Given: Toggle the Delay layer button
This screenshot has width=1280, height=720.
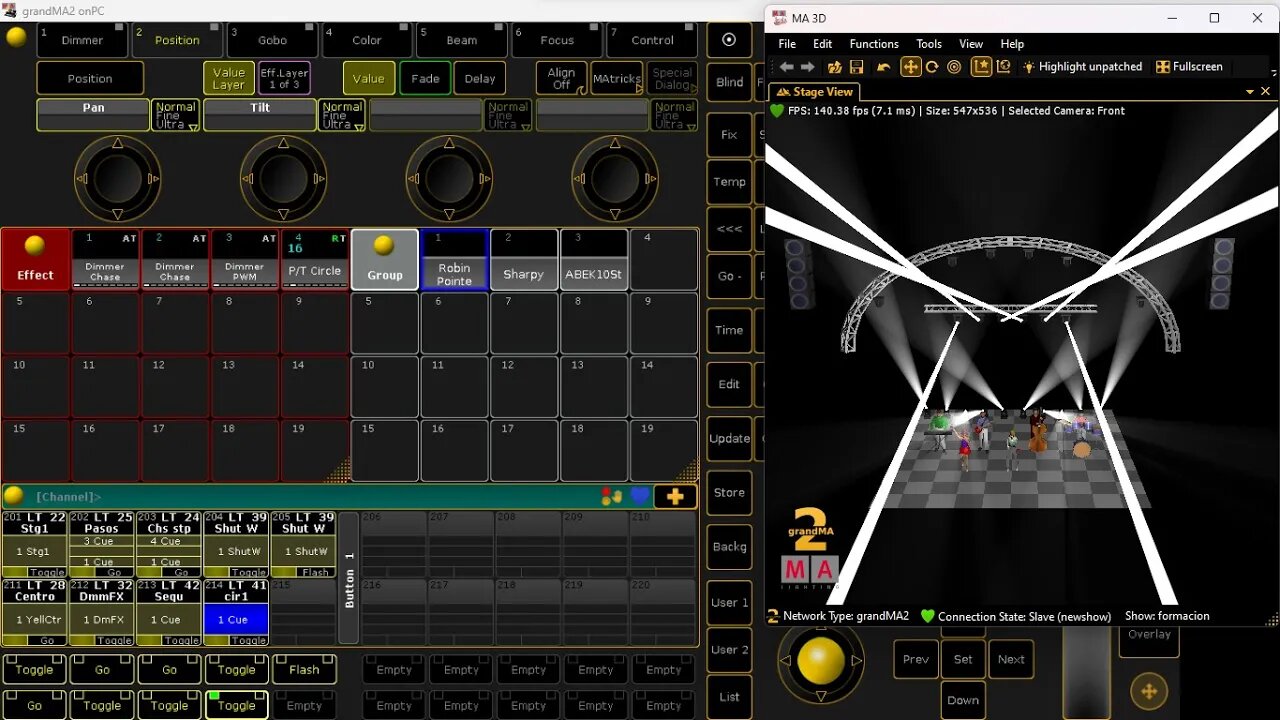Looking at the screenshot, I should point(480,78).
